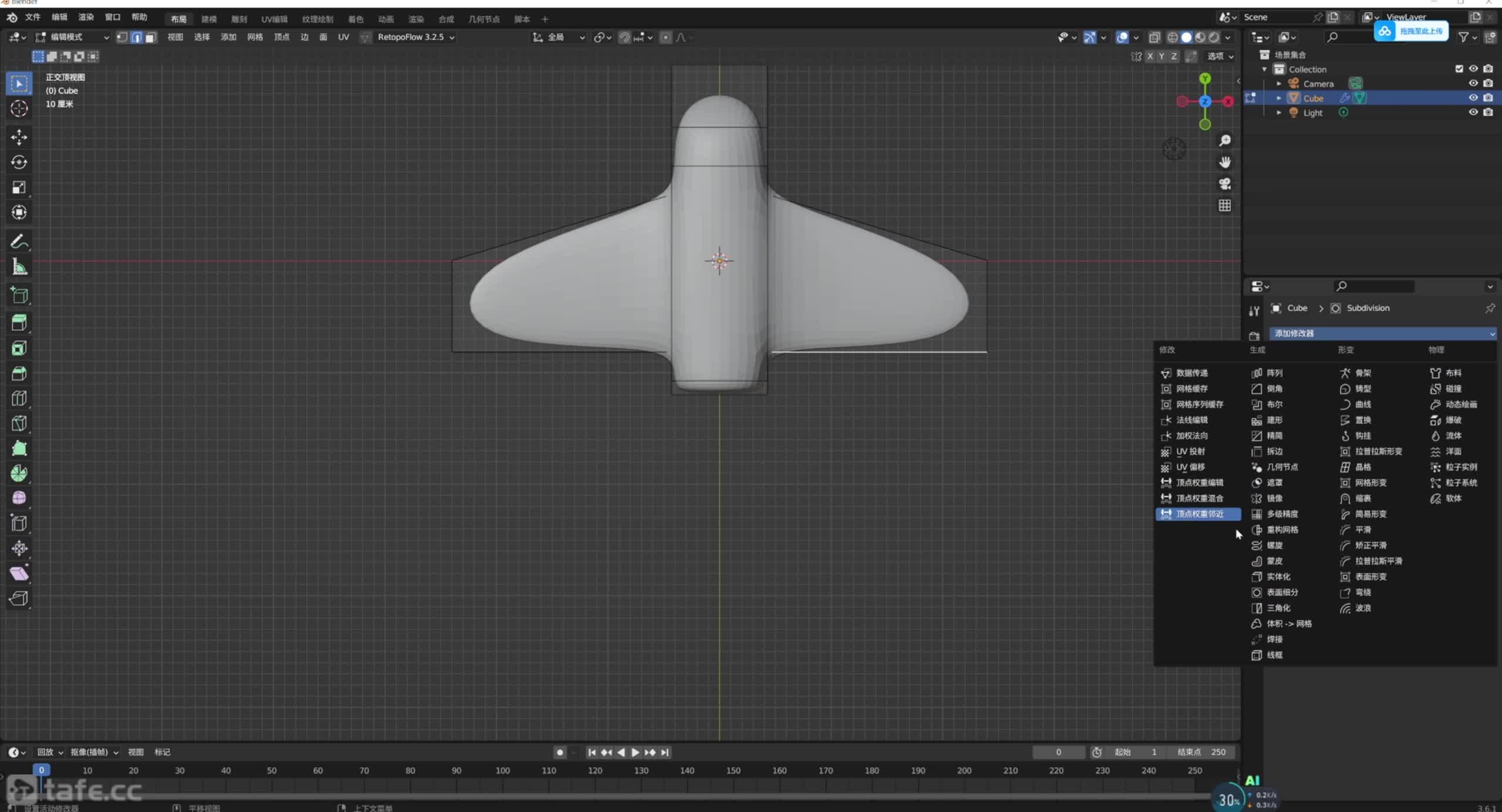Open the Add Modifier dropdown (添加修改器)
The width and height of the screenshot is (1502, 812).
[1383, 333]
